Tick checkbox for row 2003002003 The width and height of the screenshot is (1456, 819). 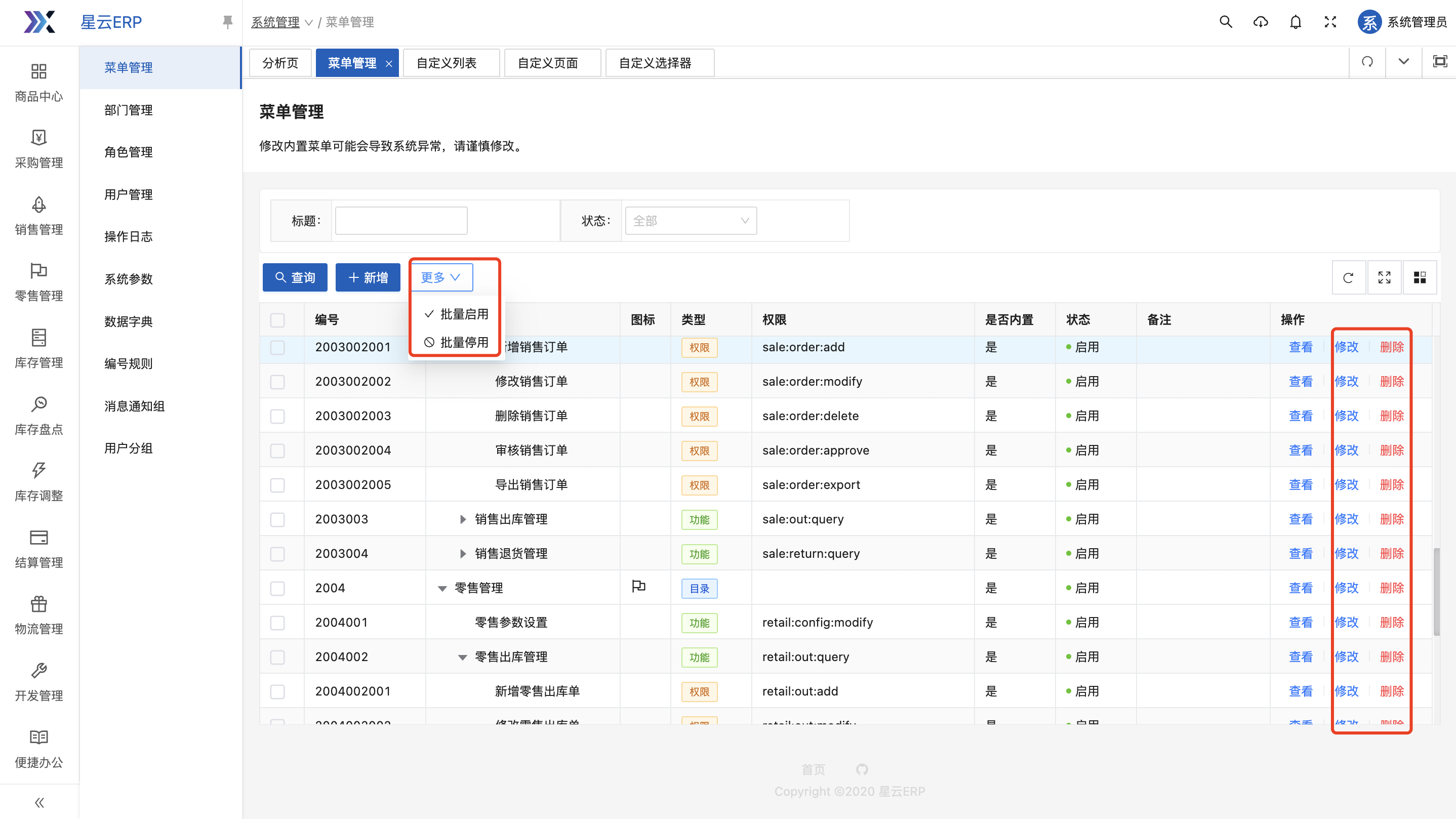pyautogui.click(x=277, y=416)
